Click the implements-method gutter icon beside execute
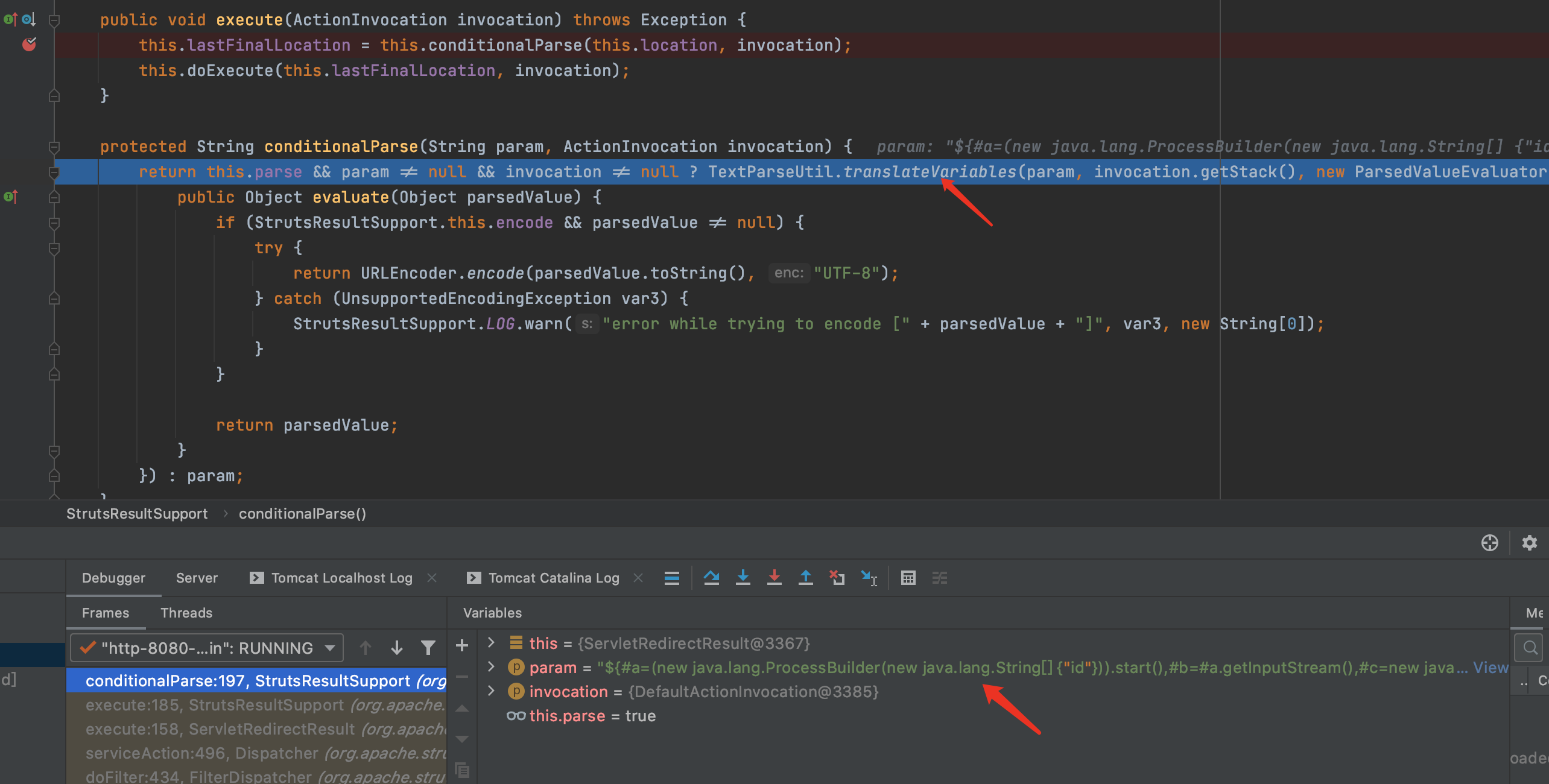The image size is (1549, 784). tap(10, 19)
